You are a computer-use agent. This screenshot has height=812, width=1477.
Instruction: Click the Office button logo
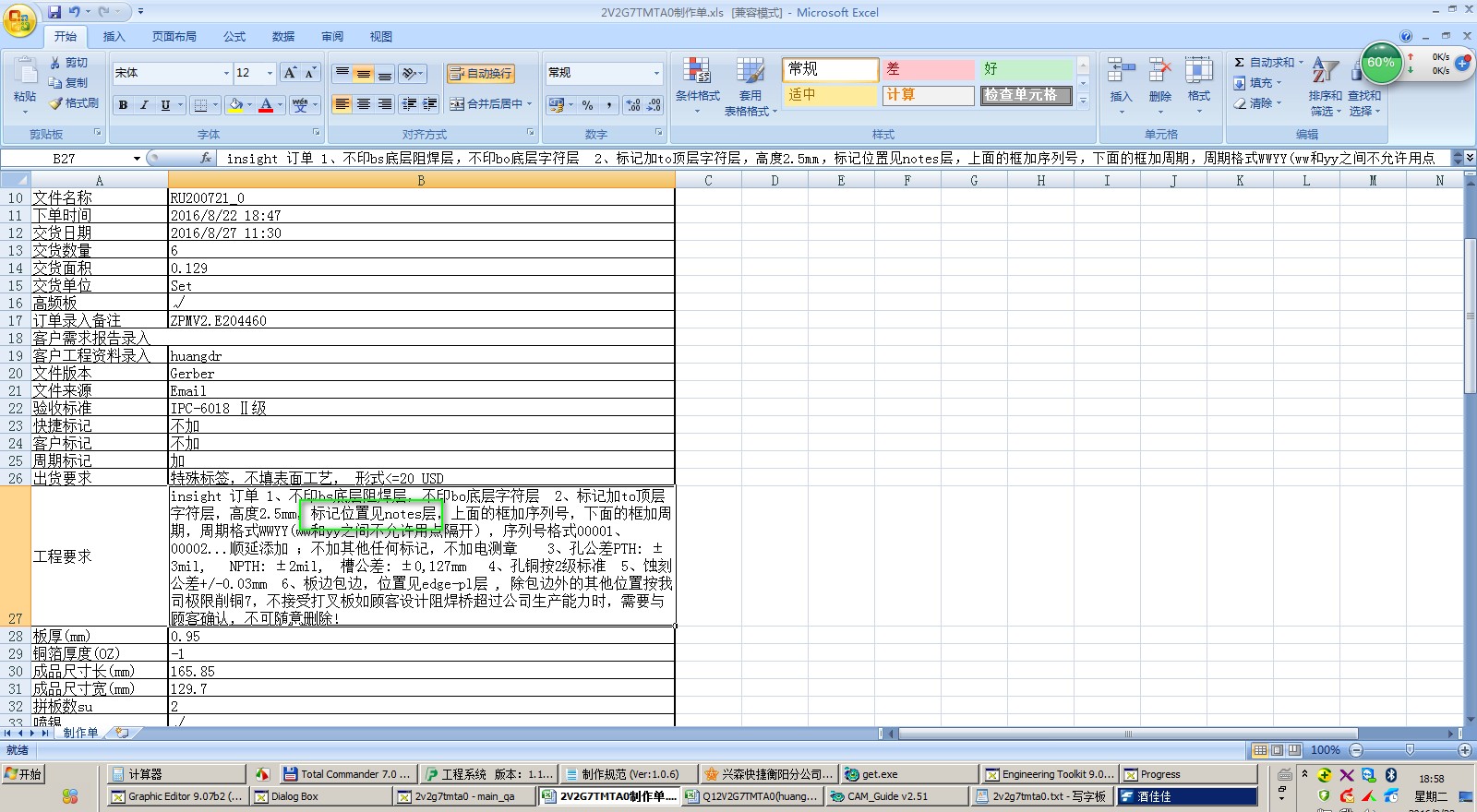pos(19,19)
